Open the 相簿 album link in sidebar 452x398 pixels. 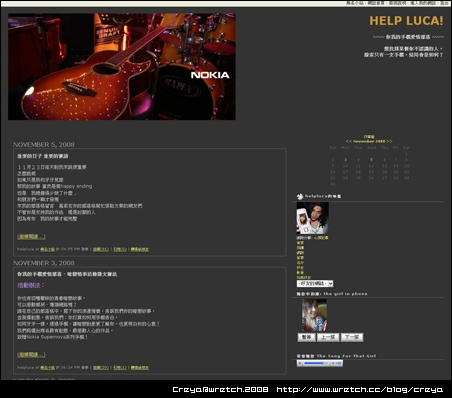coord(300,248)
